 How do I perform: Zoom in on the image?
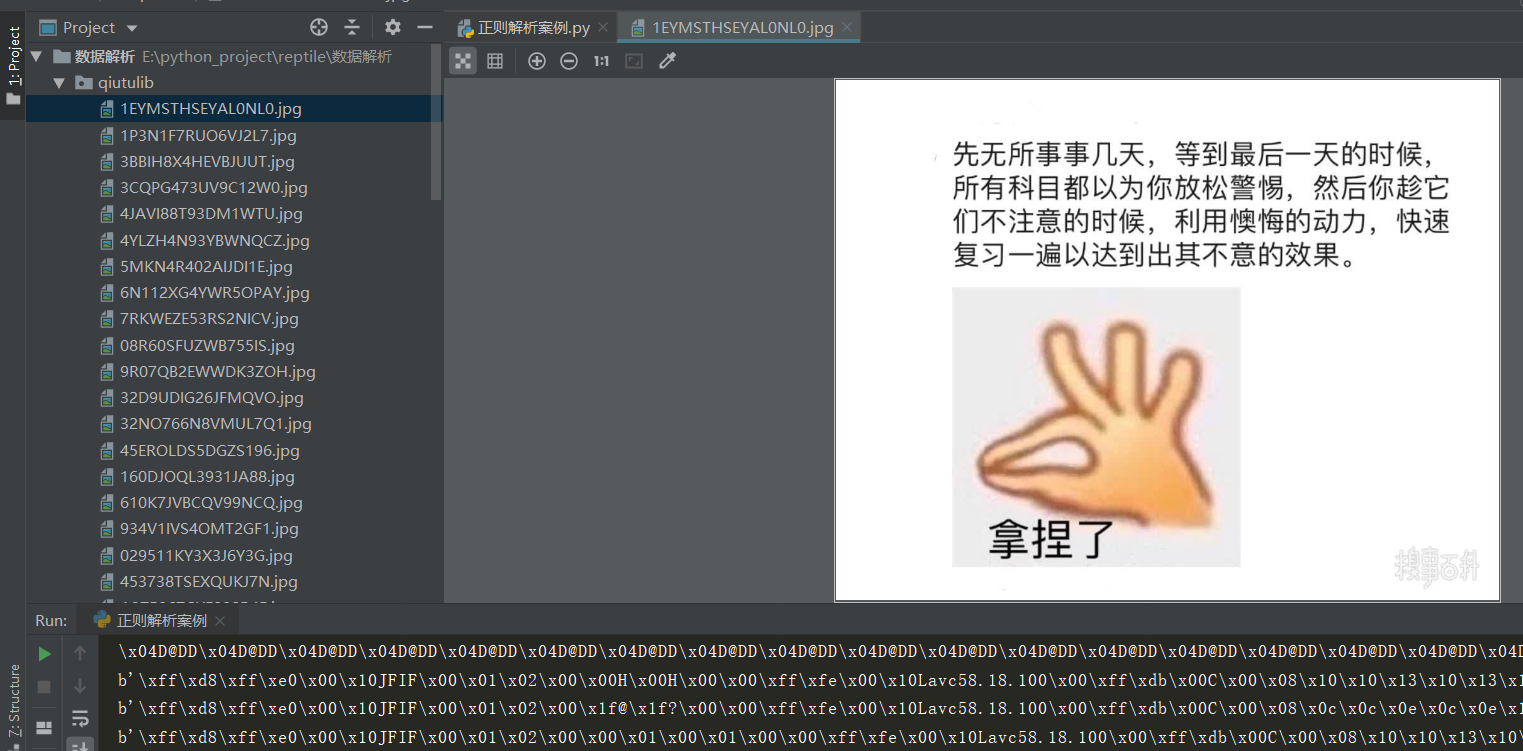pyautogui.click(x=537, y=61)
